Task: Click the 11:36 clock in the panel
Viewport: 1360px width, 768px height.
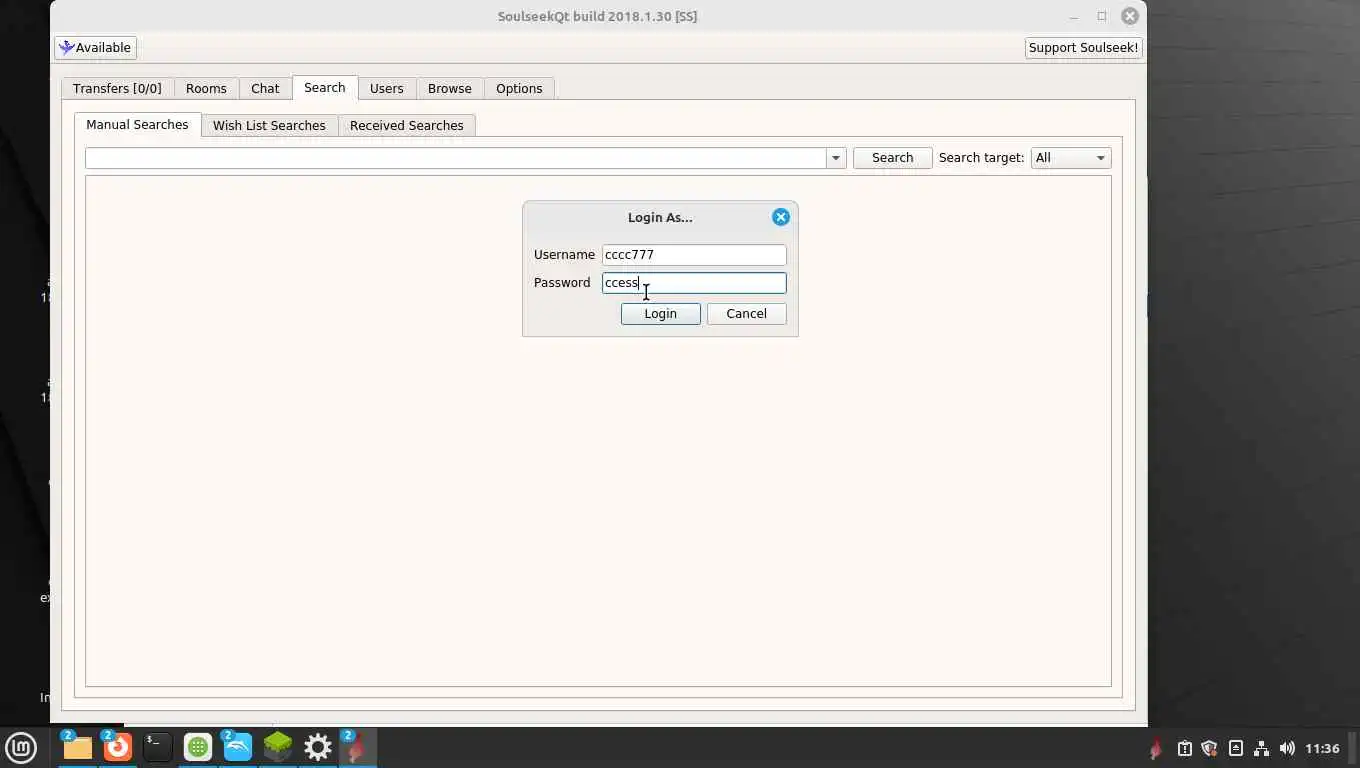Action: (1322, 748)
